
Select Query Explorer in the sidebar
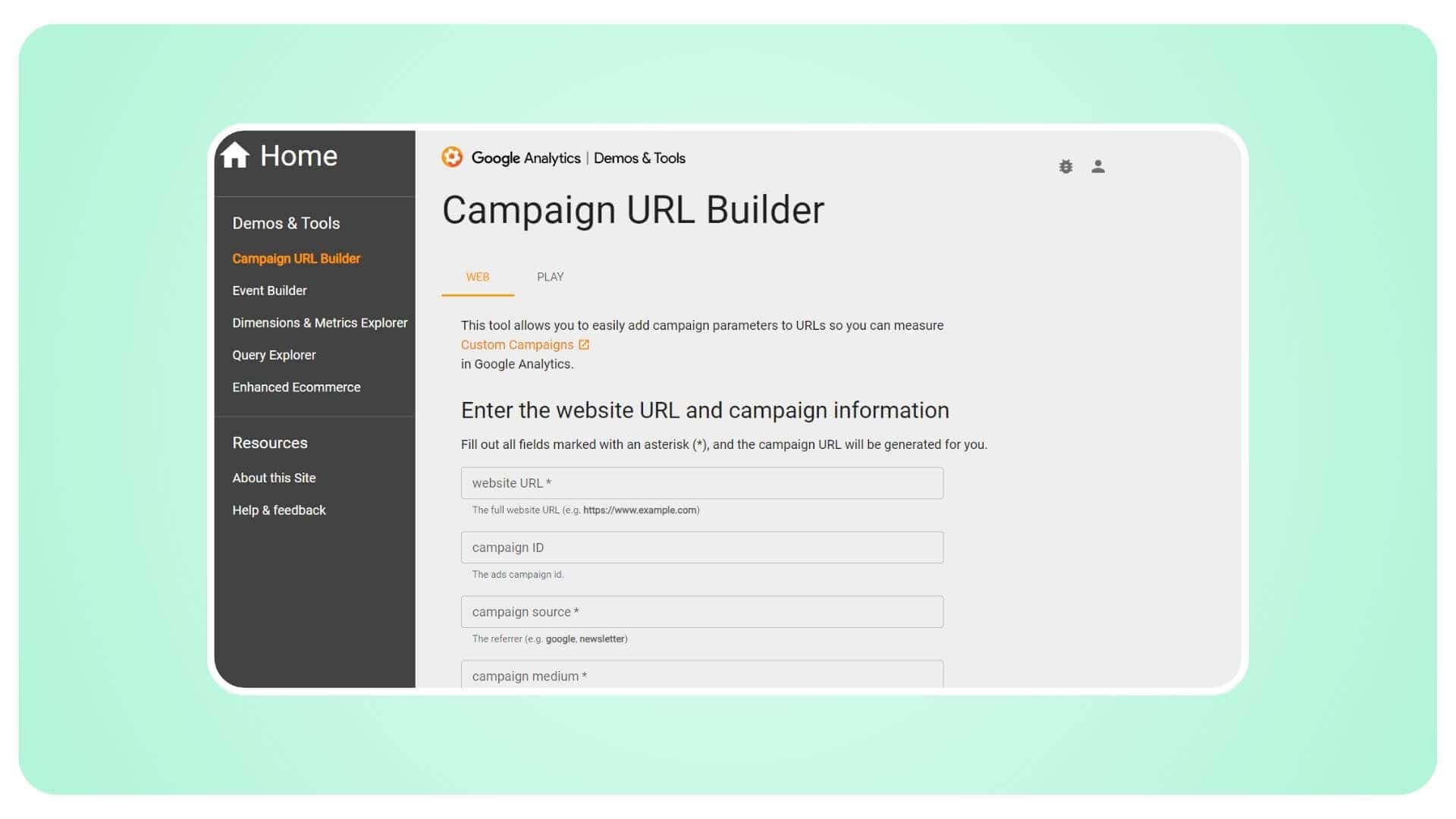[x=274, y=354]
